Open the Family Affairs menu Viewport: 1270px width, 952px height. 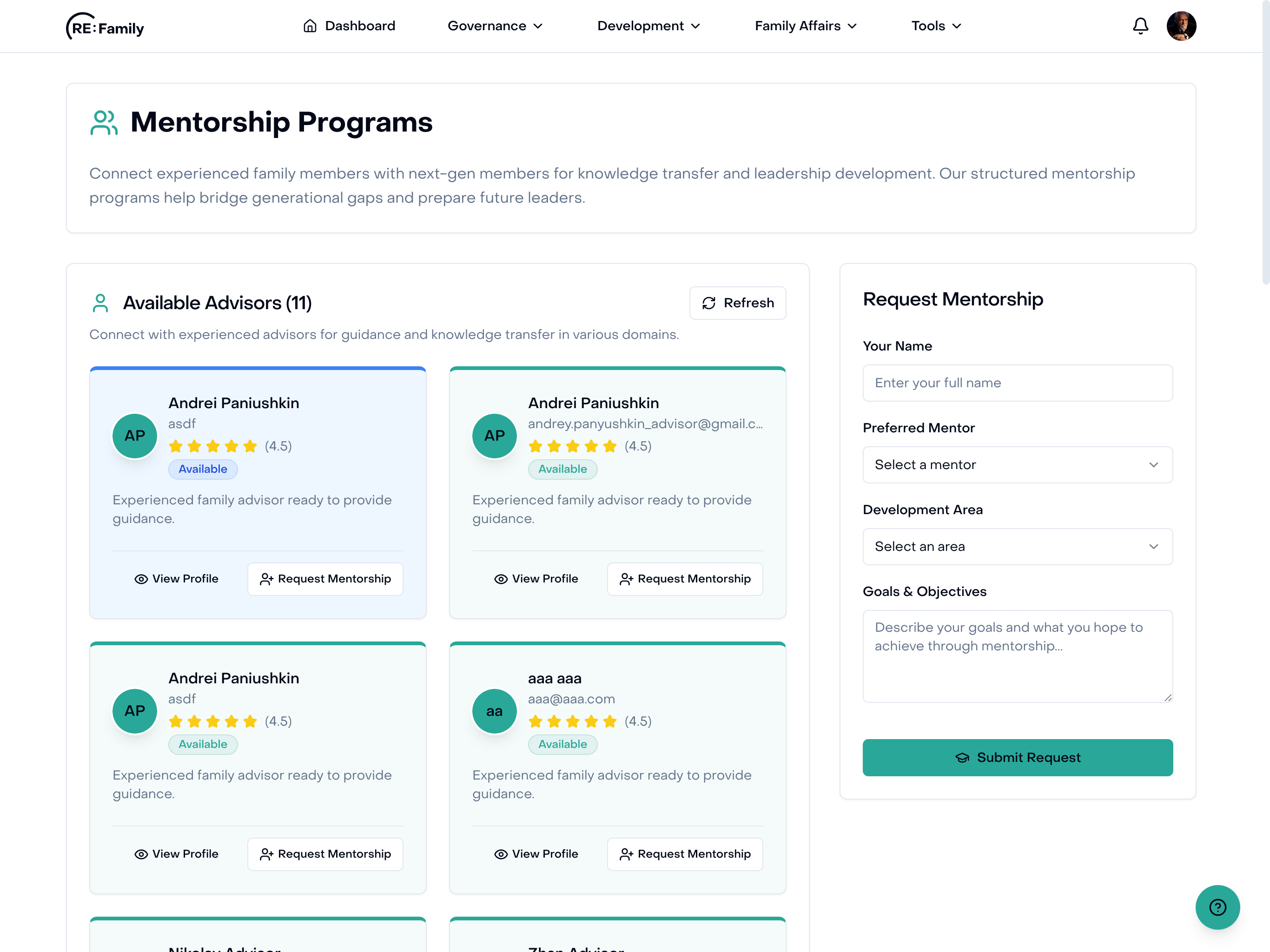pyautogui.click(x=806, y=26)
